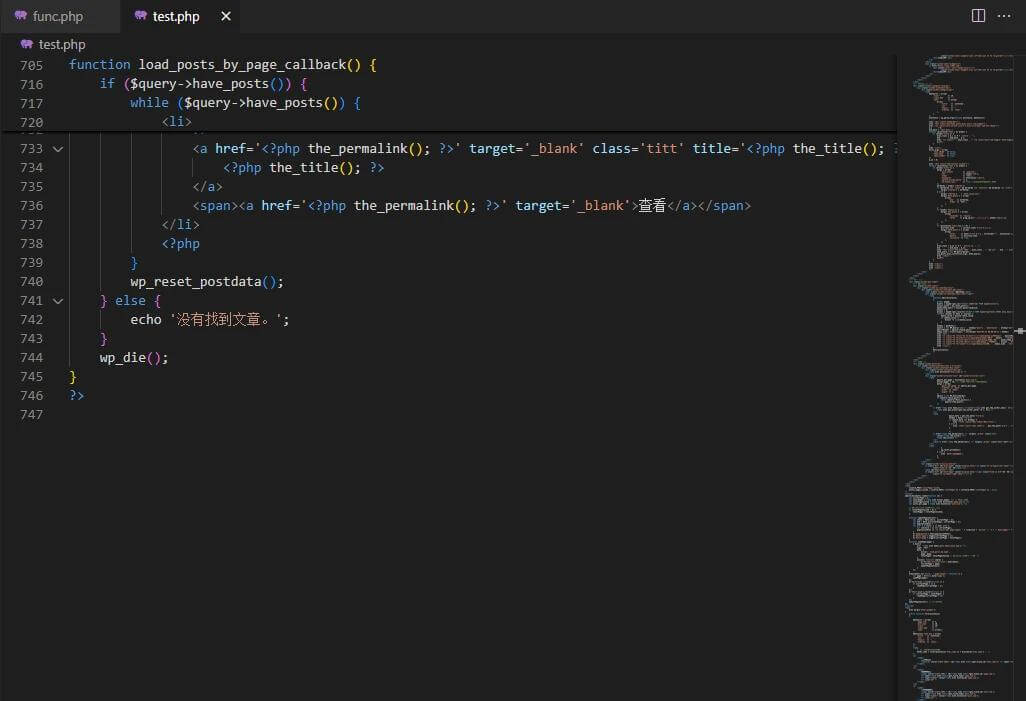Click the PHP file icon in breadcrumb
This screenshot has width=1026, height=701.
[x=27, y=45]
